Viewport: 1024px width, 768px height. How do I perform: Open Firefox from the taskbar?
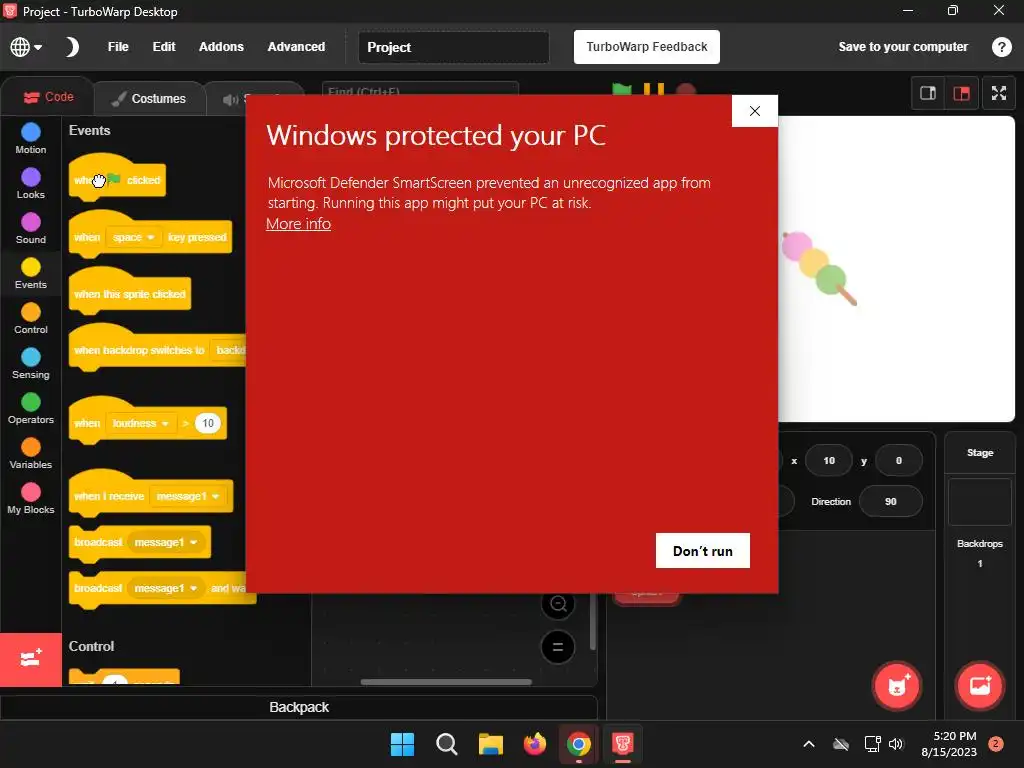click(x=535, y=744)
